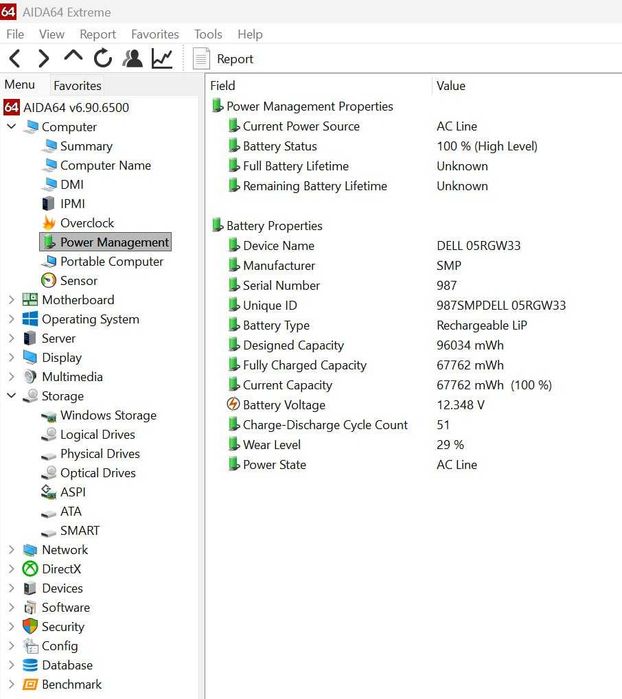Click the Overclock flame icon
Image resolution: width=622 pixels, height=699 pixels.
click(49, 222)
